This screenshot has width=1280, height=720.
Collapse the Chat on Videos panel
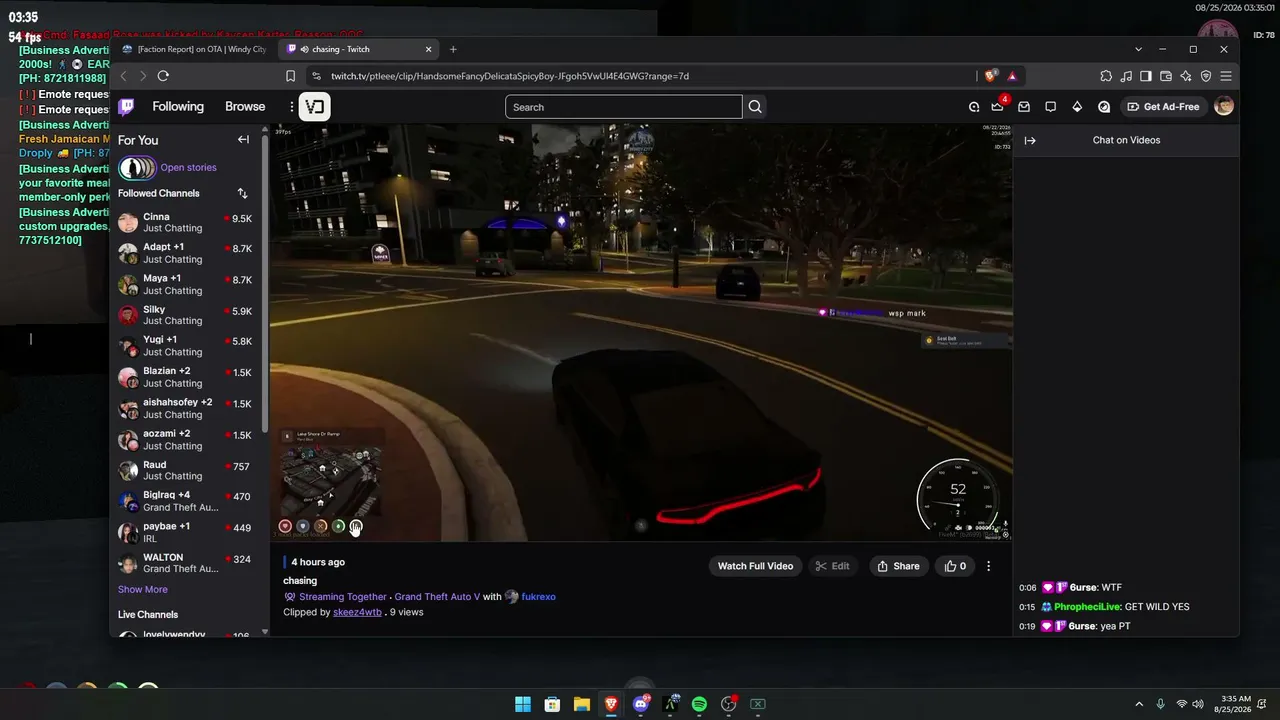click(1030, 140)
